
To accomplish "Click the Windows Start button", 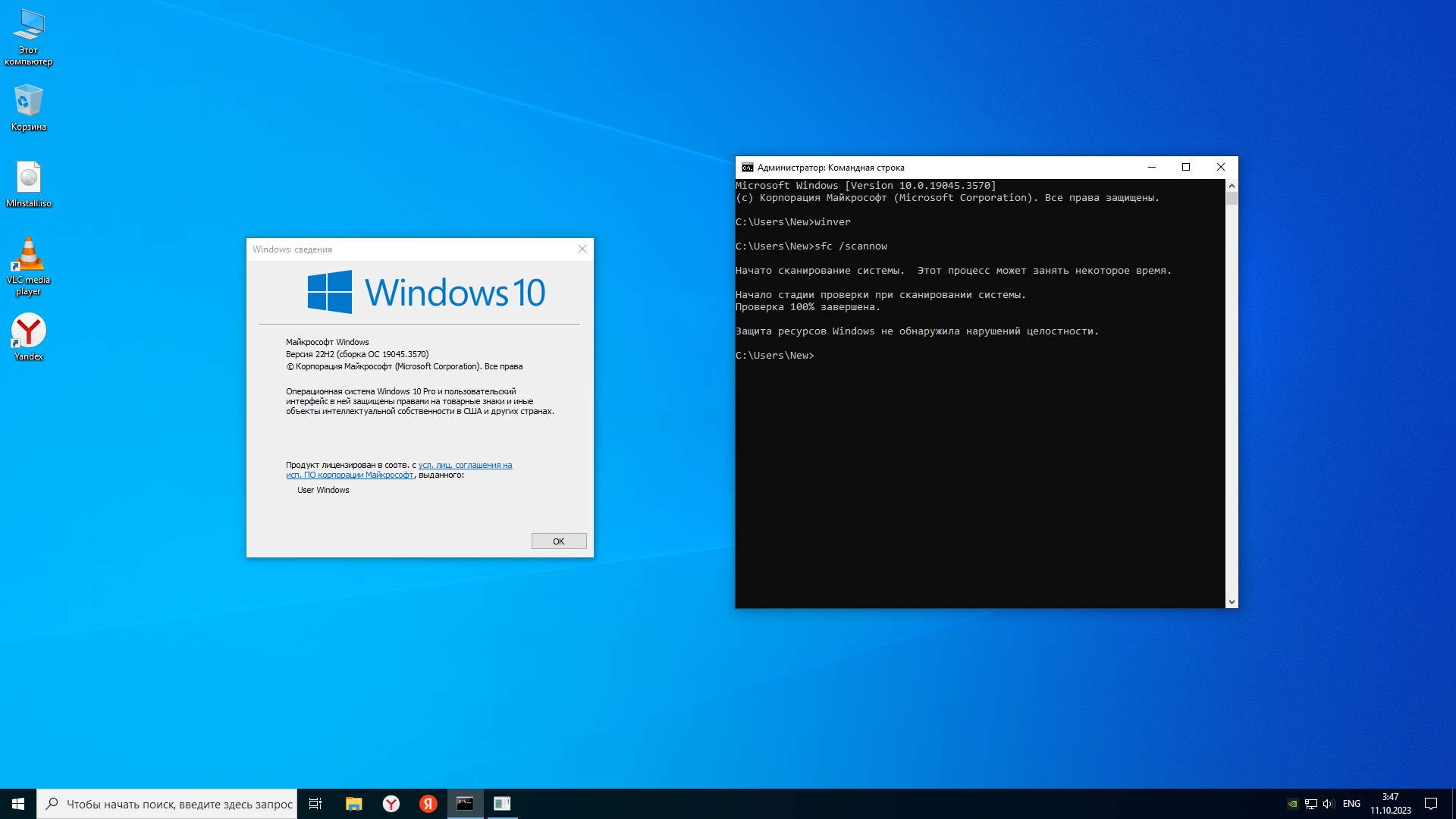I will coord(18,804).
